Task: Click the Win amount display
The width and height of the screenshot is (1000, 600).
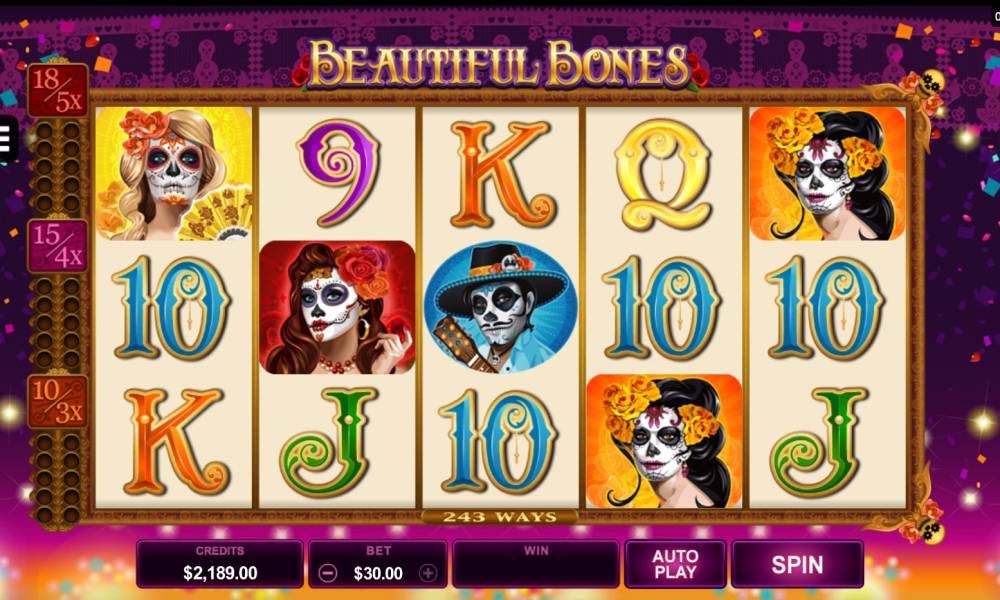Action: [536, 564]
